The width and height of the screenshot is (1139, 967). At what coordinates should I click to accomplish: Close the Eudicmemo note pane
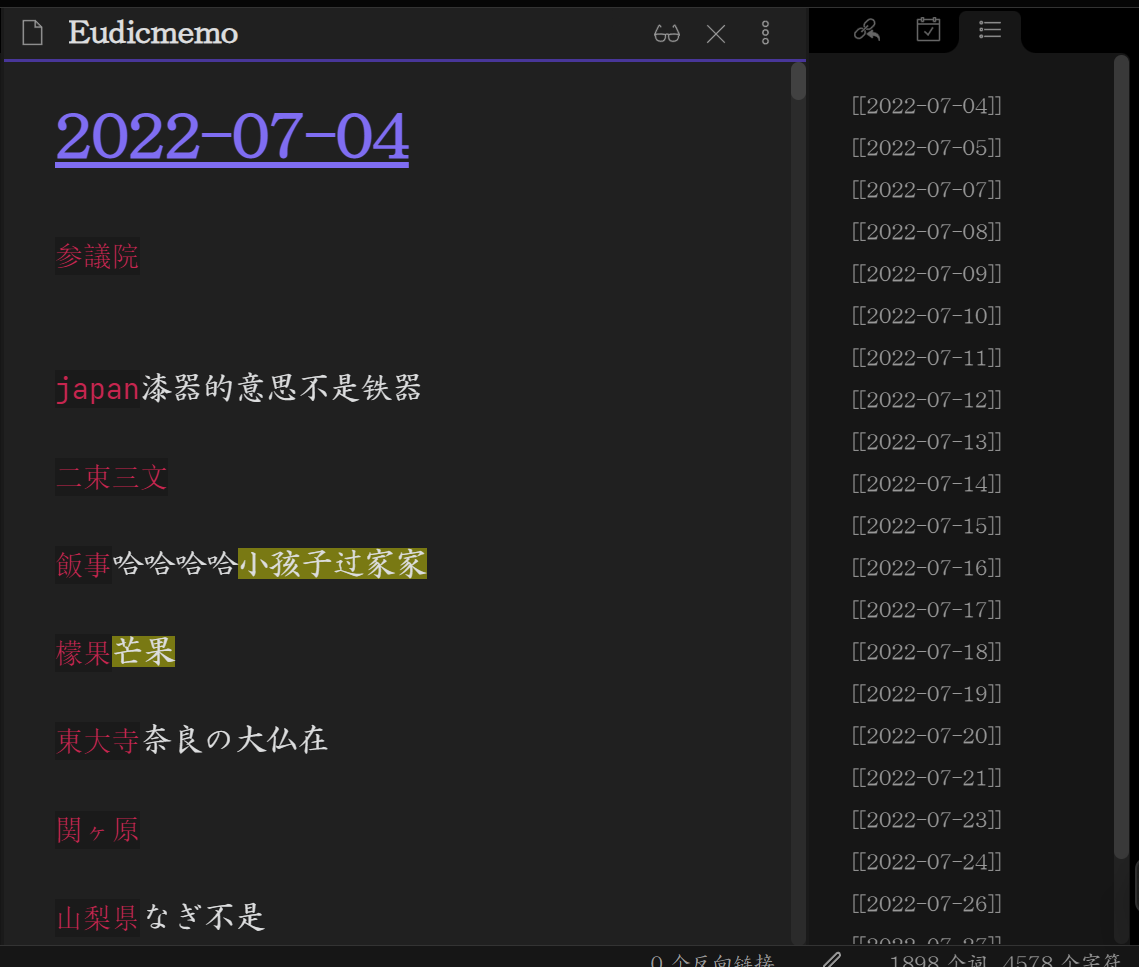tap(716, 34)
